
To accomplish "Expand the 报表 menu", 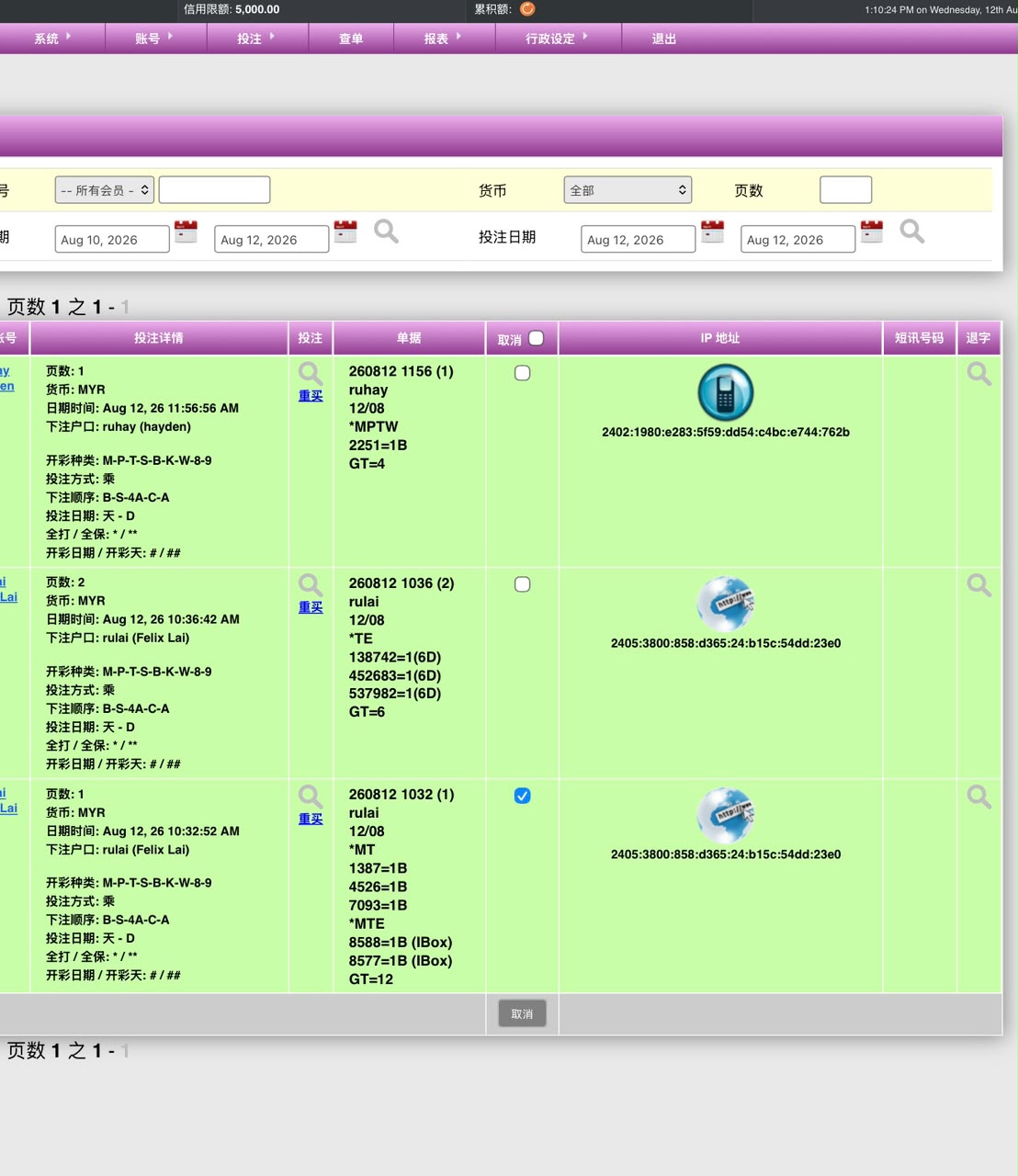I will click(x=443, y=39).
